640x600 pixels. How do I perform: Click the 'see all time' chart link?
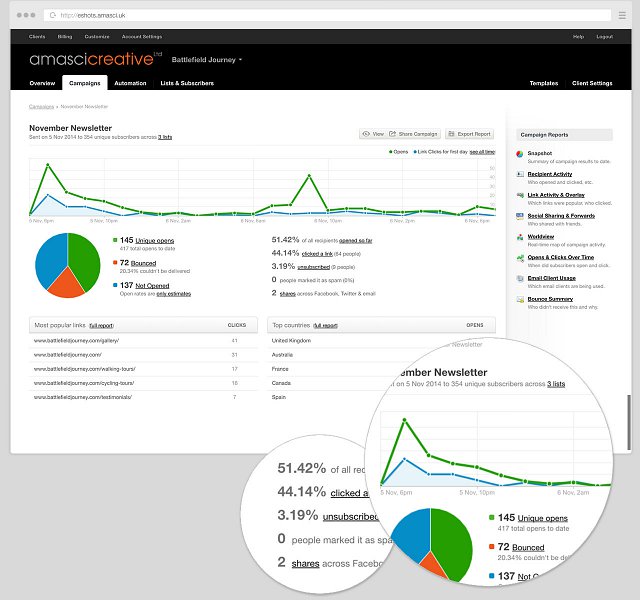tap(482, 152)
